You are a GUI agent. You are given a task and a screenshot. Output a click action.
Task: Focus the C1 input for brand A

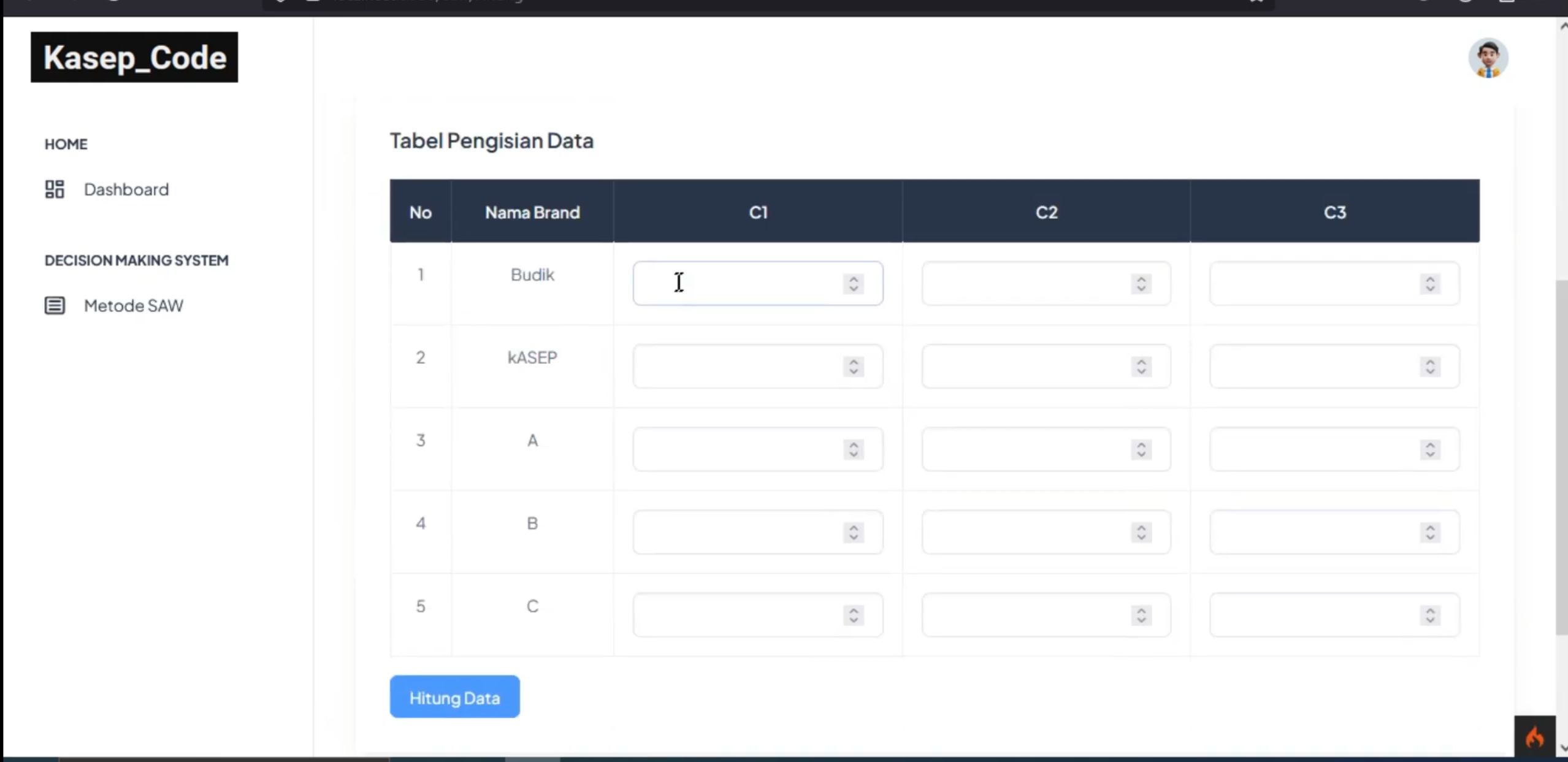[758, 449]
